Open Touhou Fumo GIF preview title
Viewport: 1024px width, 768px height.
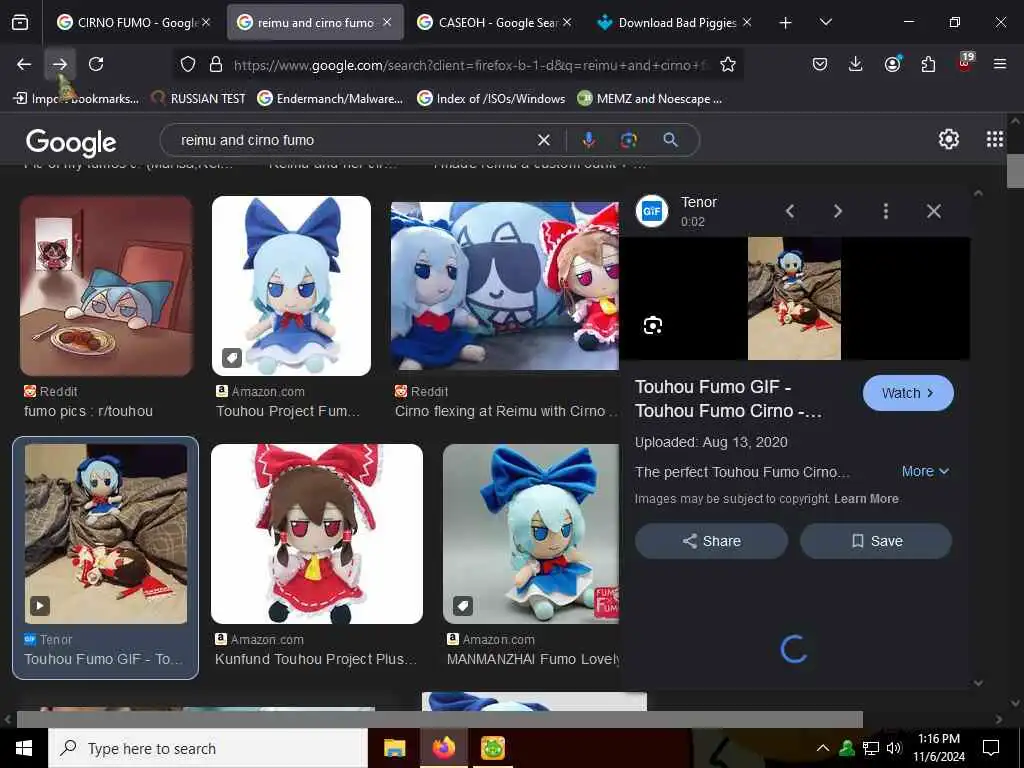pyautogui.click(x=728, y=398)
